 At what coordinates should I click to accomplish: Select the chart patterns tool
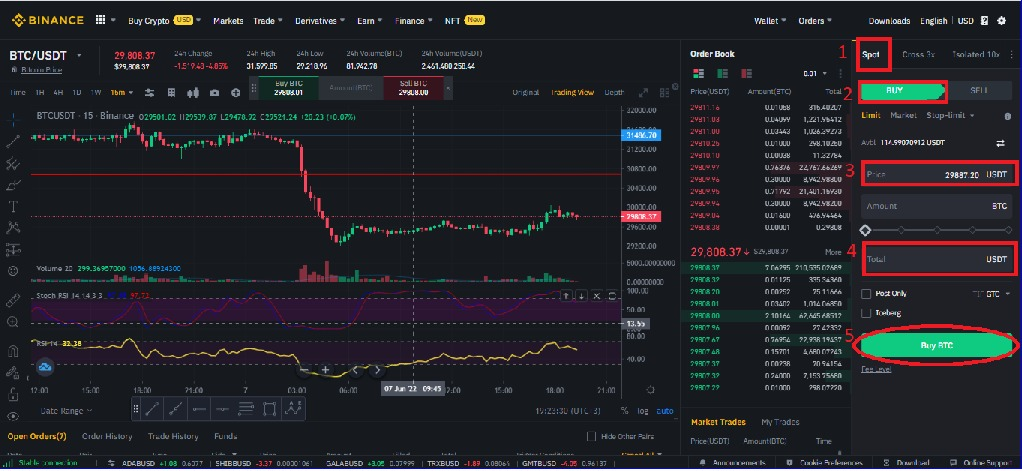pyautogui.click(x=14, y=227)
